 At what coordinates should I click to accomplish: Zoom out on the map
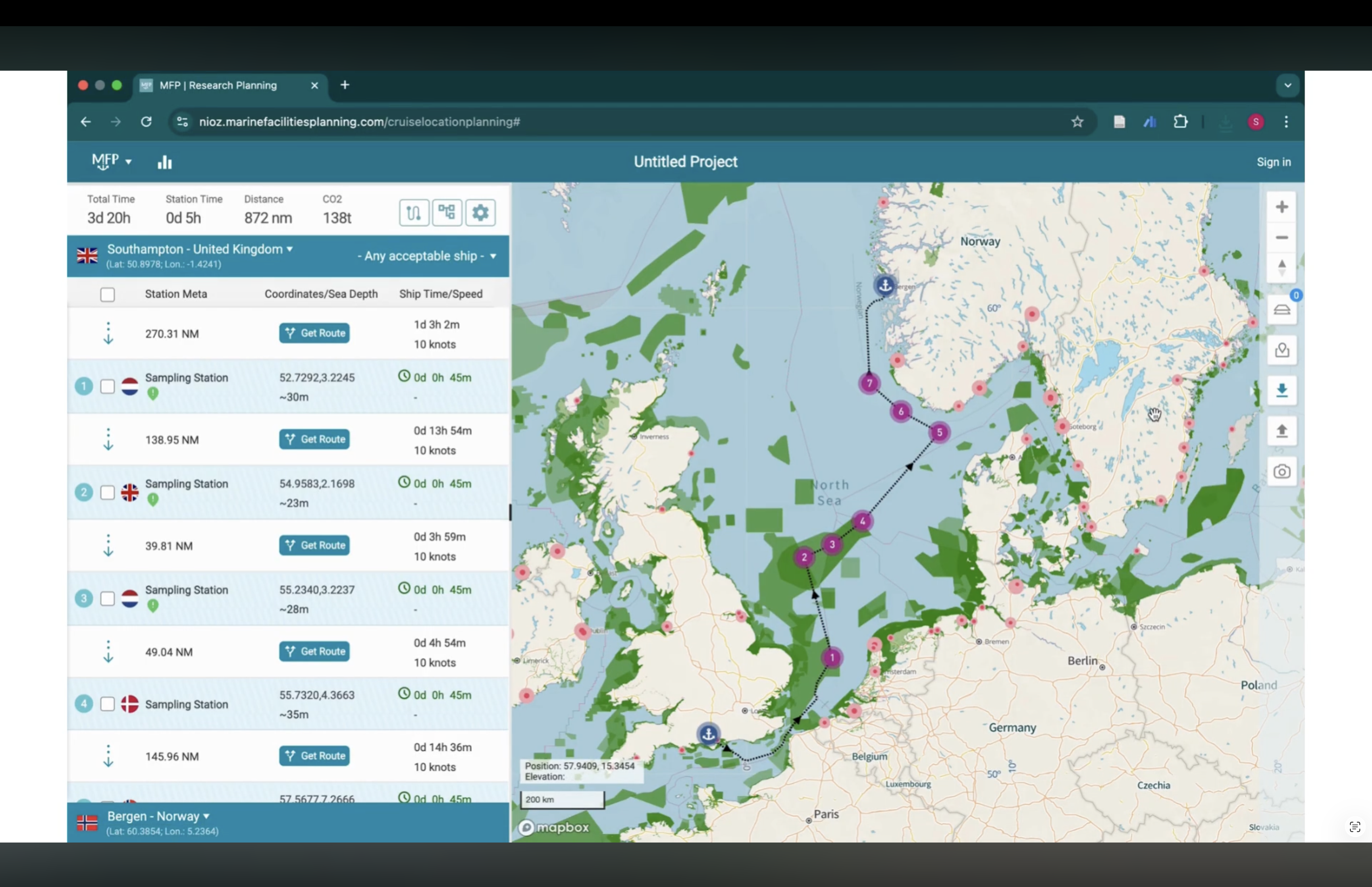coord(1281,237)
